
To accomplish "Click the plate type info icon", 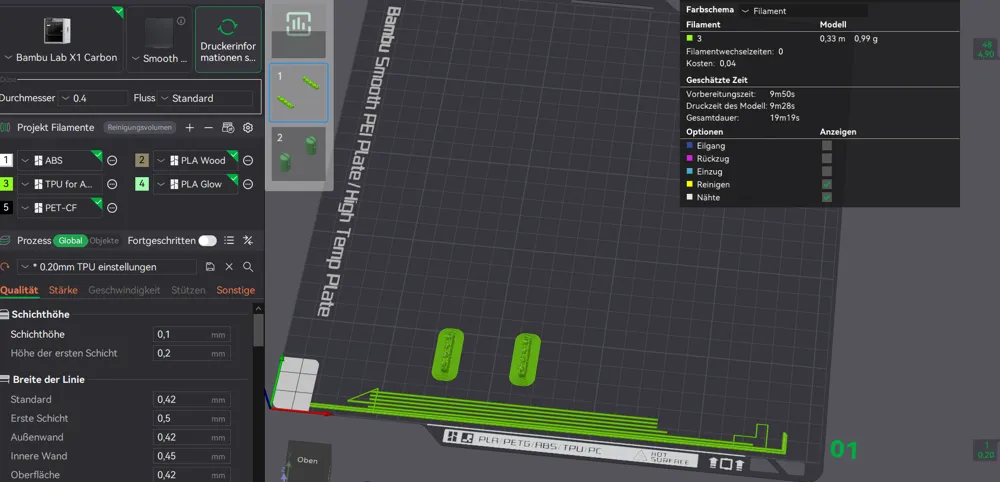I will click(181, 21).
